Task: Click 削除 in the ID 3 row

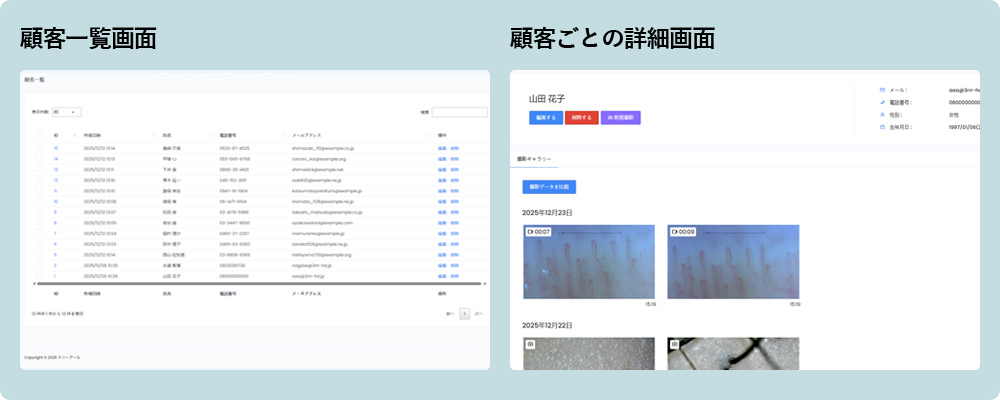Action: 454,265
